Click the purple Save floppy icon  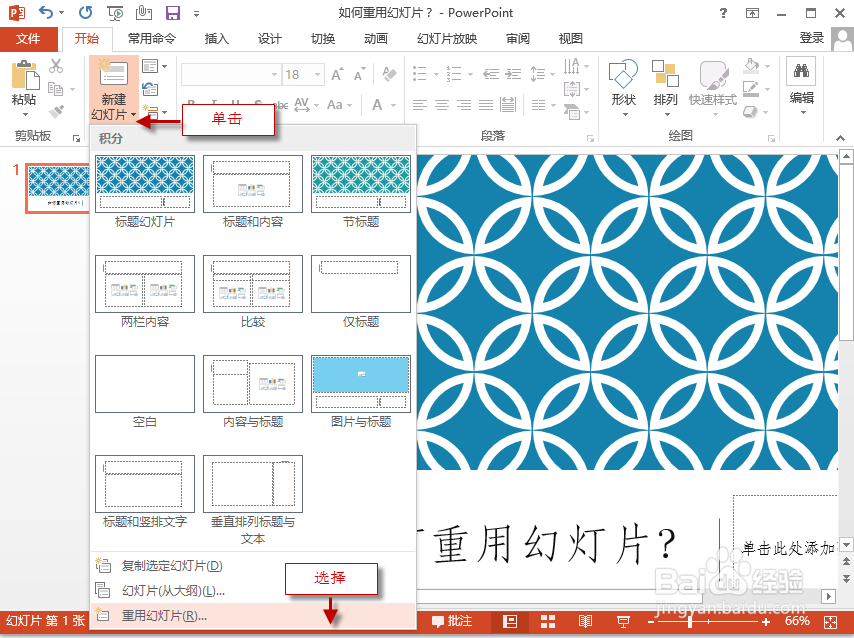point(173,13)
